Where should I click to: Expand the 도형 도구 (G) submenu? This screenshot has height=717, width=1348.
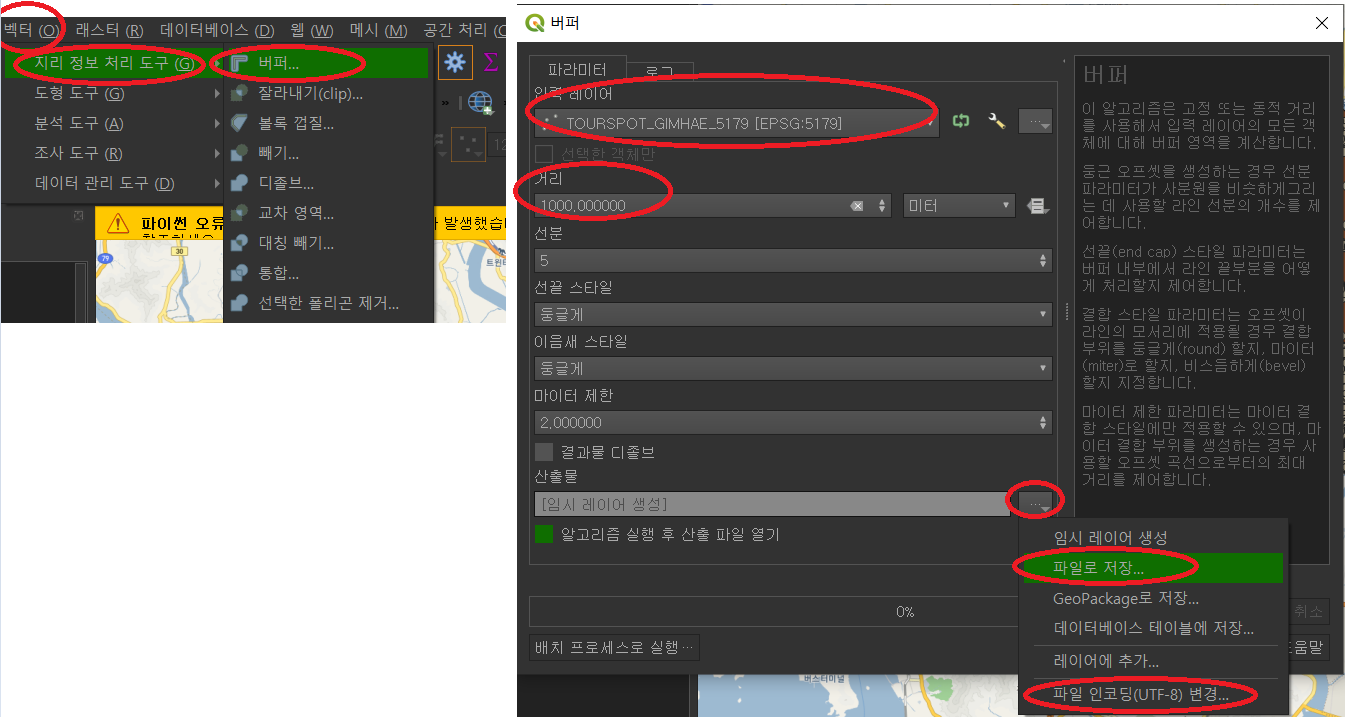(114, 94)
